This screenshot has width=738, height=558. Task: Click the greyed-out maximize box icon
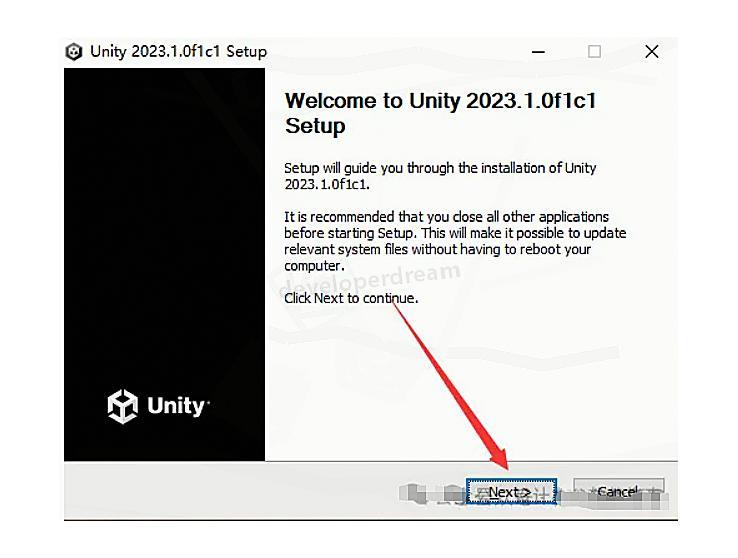(594, 51)
